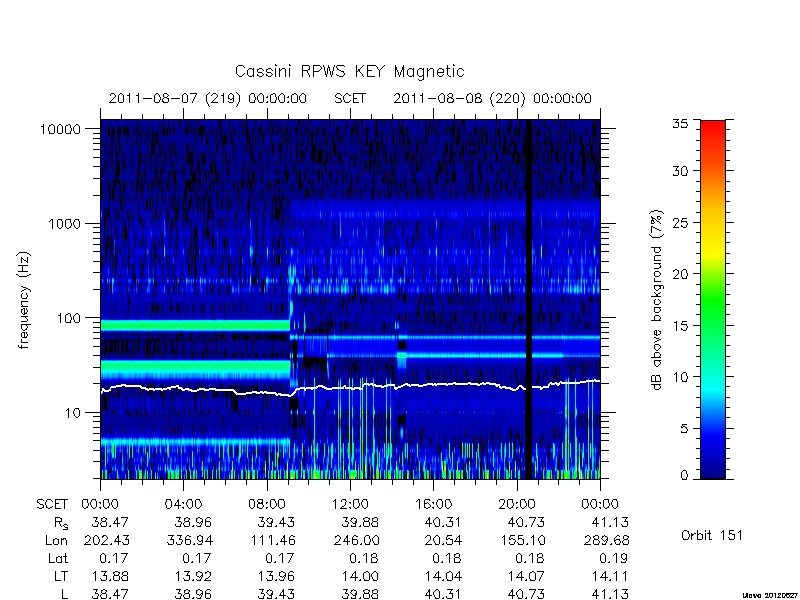
Task: Click the "100" frequency axis tick label
Action: point(69,318)
